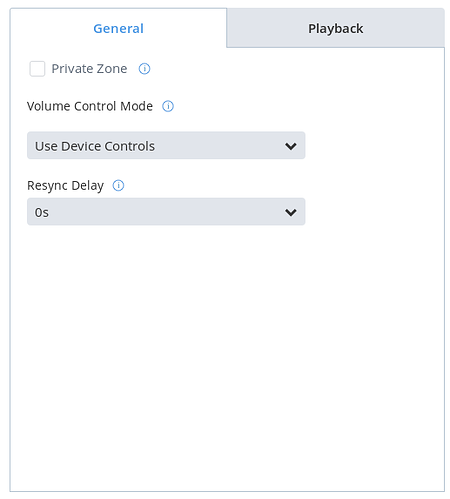Click empty space right of Playback tab label

coord(403,28)
